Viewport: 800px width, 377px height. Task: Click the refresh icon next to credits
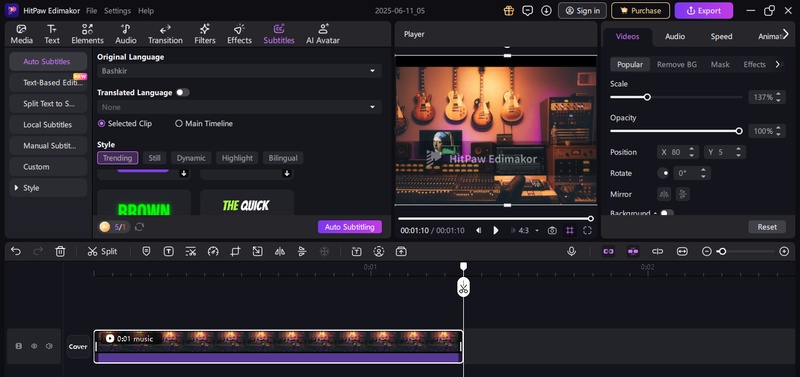(x=139, y=227)
